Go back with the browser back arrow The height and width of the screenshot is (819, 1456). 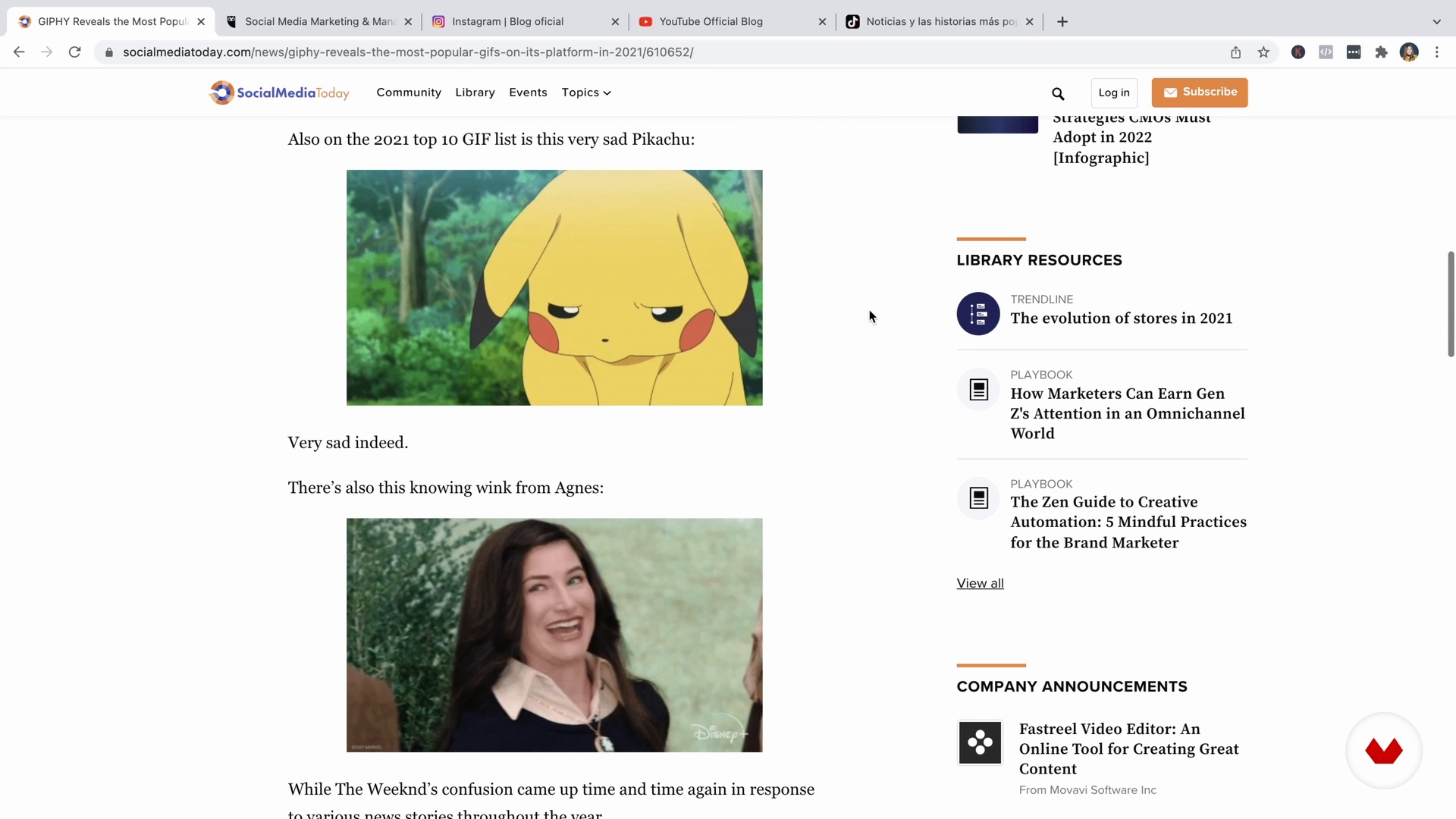tap(19, 52)
